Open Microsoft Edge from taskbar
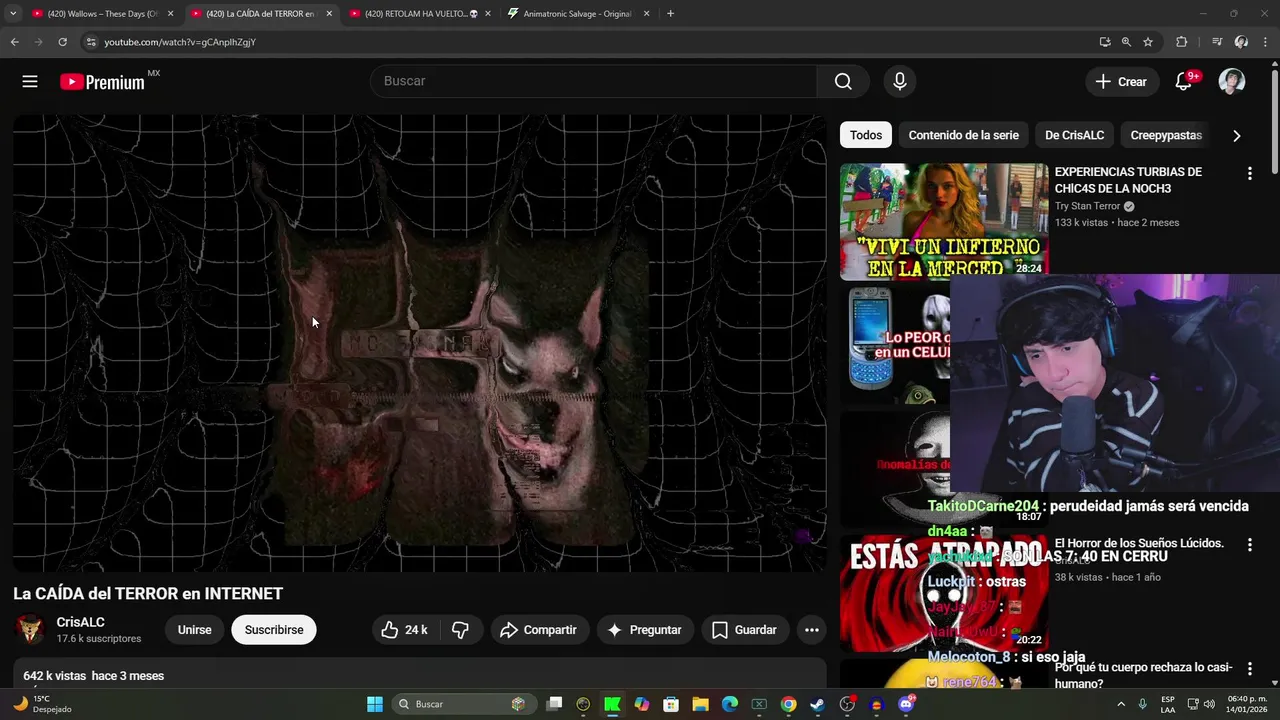Viewport: 1280px width, 720px height. (x=730, y=704)
